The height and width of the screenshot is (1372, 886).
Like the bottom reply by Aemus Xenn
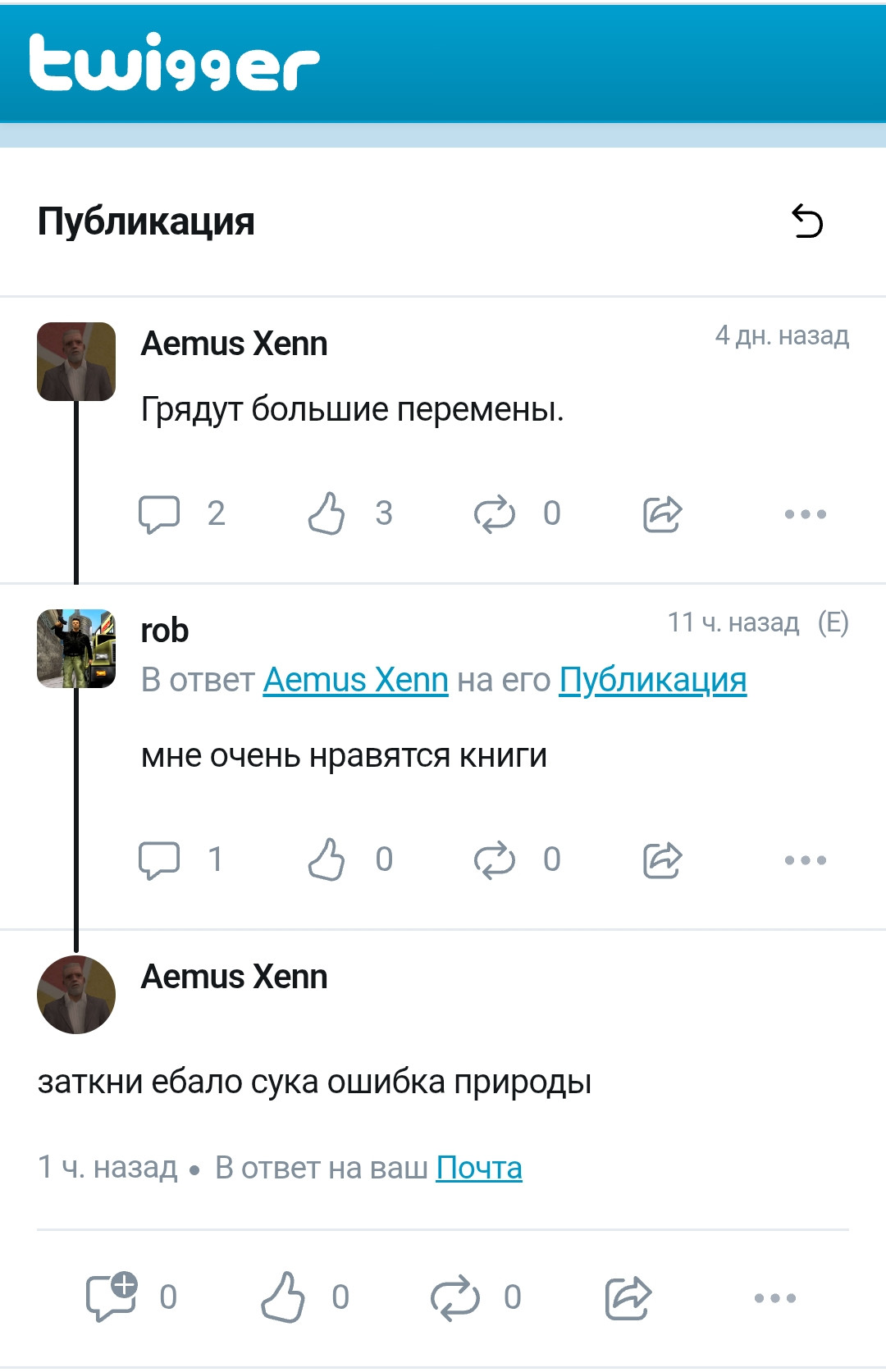click(283, 1297)
